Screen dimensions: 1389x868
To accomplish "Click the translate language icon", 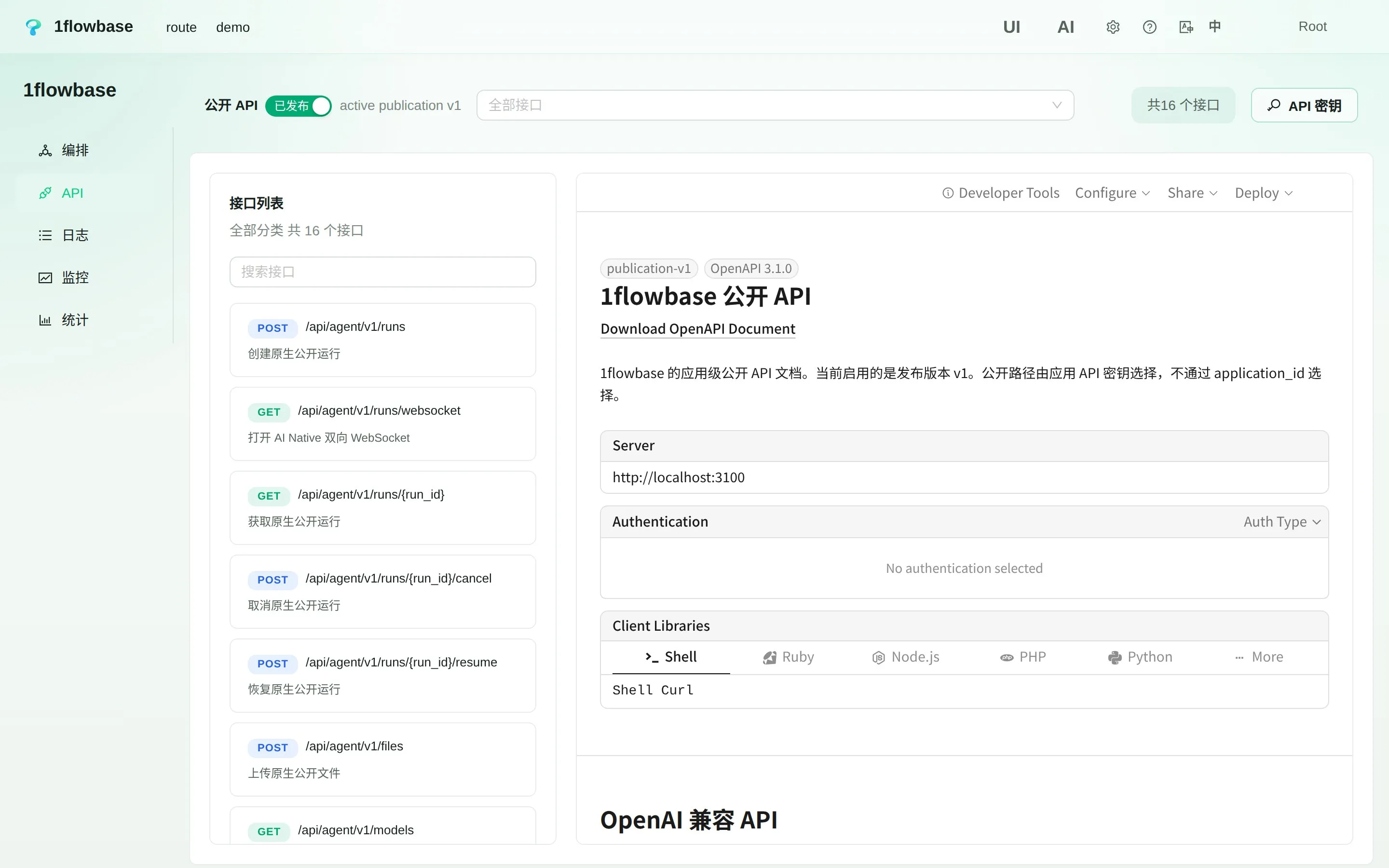I will [1186, 27].
